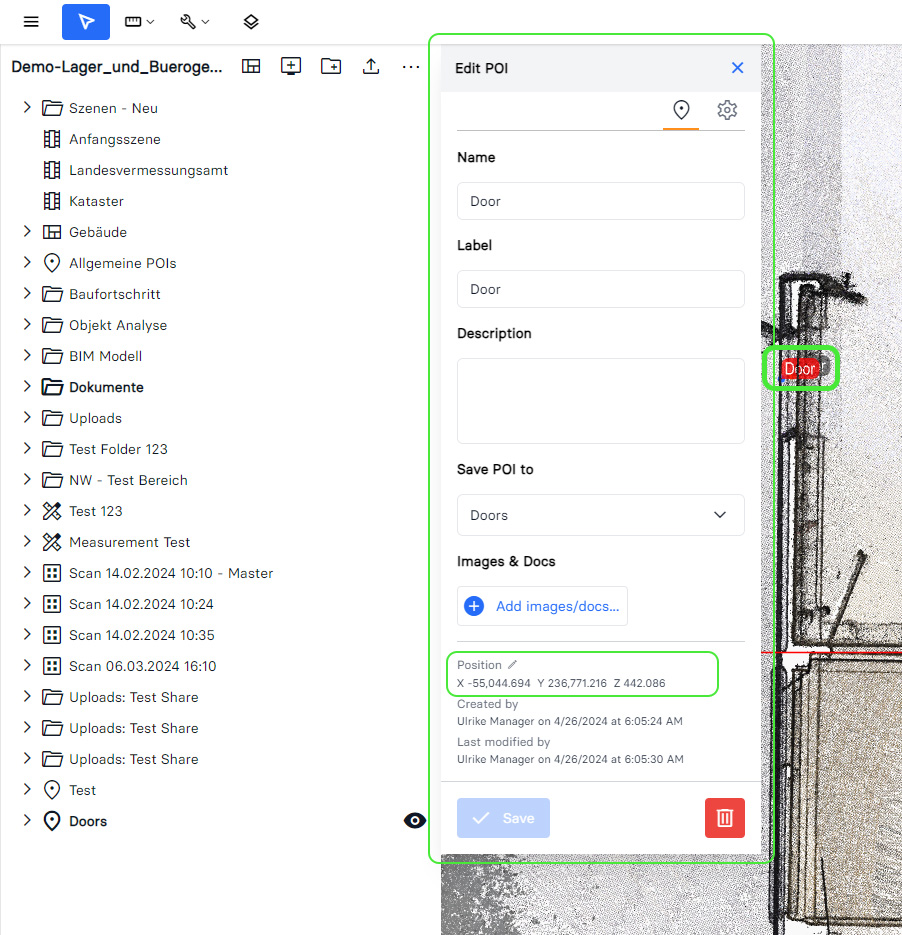This screenshot has width=902, height=935.
Task: Select the cursor selection tool
Action: pyautogui.click(x=86, y=22)
